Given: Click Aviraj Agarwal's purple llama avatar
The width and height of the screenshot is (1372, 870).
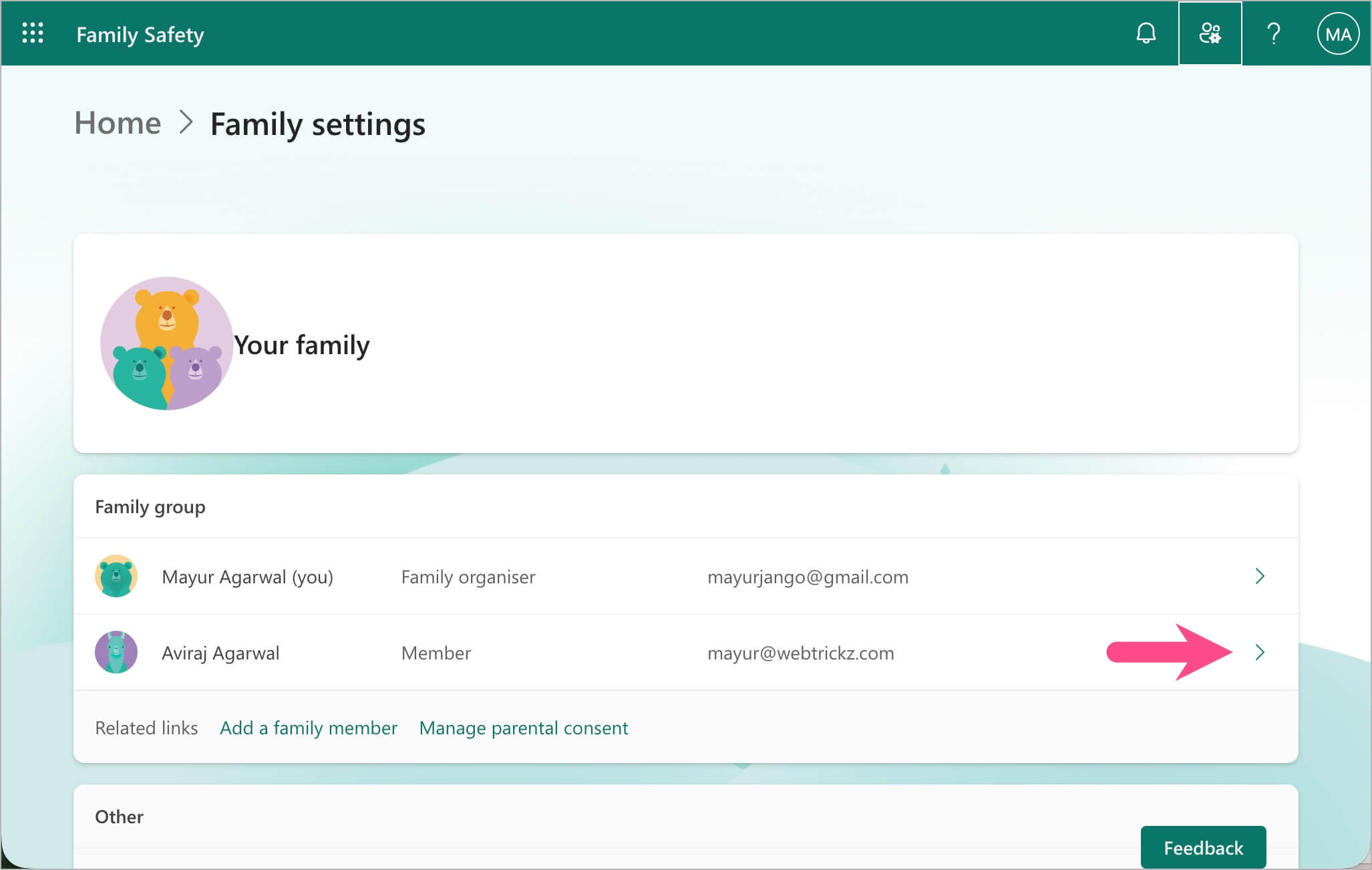Looking at the screenshot, I should [116, 652].
